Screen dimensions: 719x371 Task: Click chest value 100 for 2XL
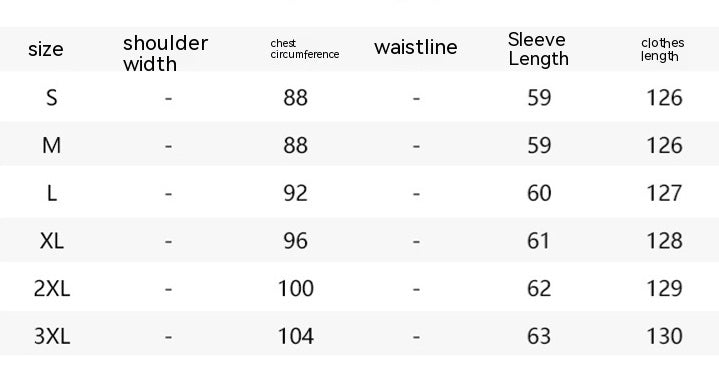(x=296, y=288)
